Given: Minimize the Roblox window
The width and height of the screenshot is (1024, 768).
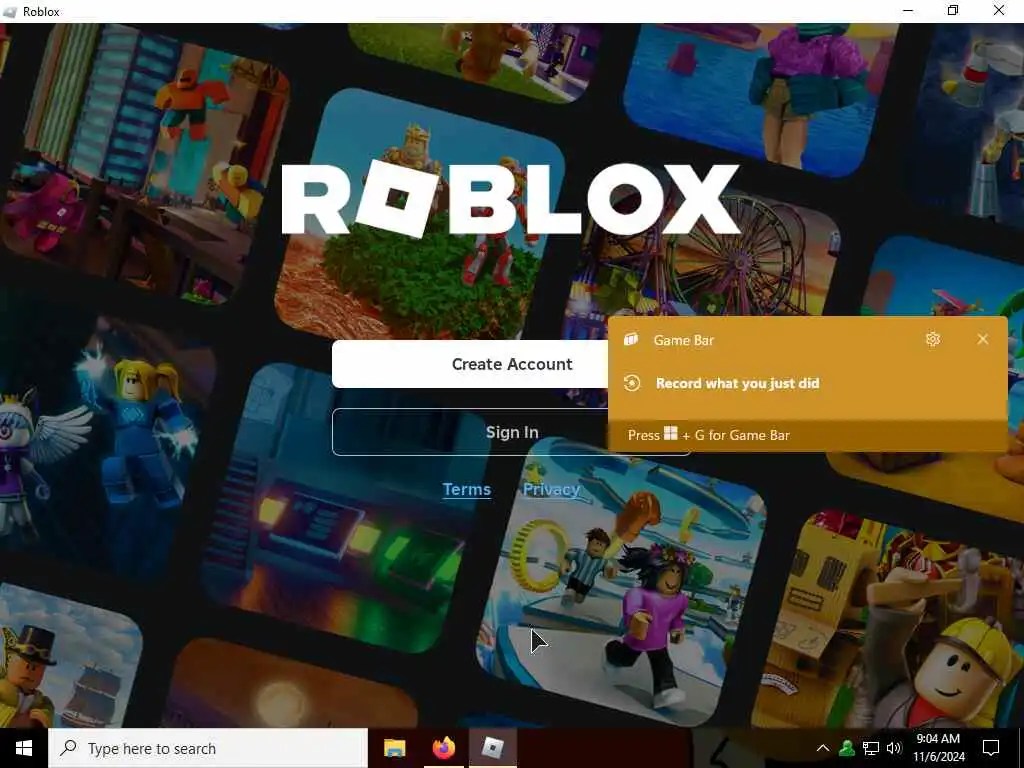Looking at the screenshot, I should pos(908,11).
